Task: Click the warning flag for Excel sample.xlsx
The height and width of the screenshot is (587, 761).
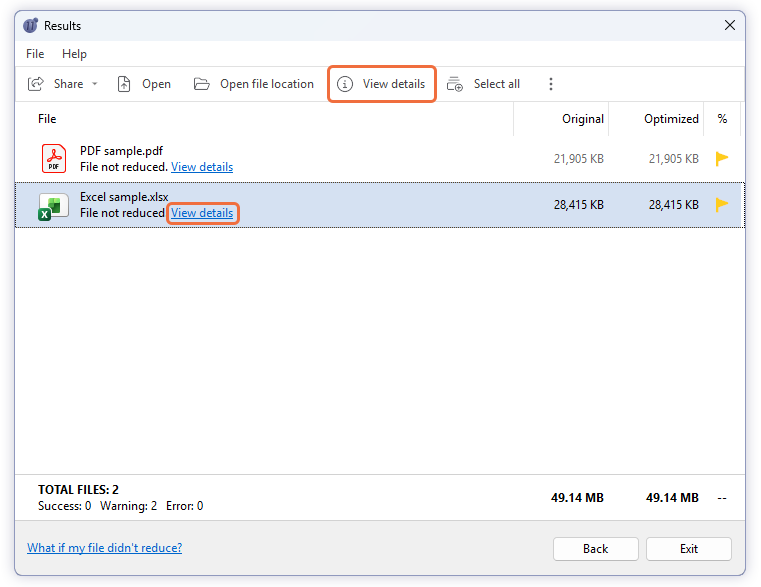Action: (x=722, y=204)
